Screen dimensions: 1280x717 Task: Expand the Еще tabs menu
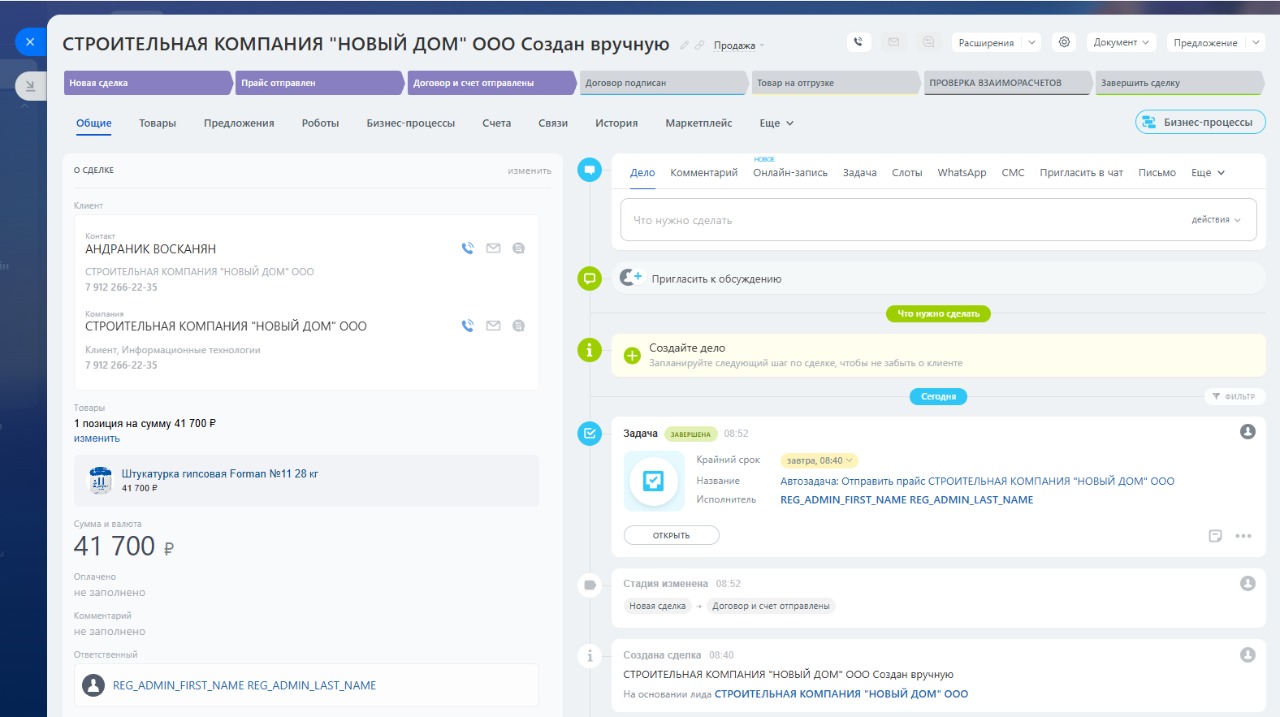[x=776, y=124]
